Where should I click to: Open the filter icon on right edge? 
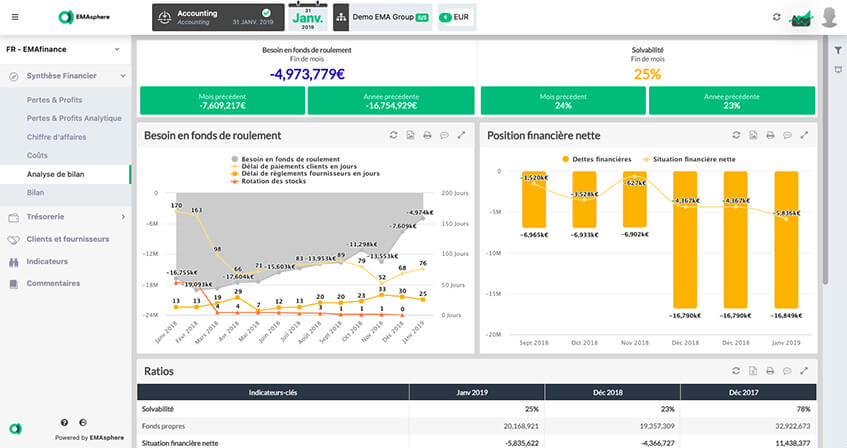[x=838, y=48]
